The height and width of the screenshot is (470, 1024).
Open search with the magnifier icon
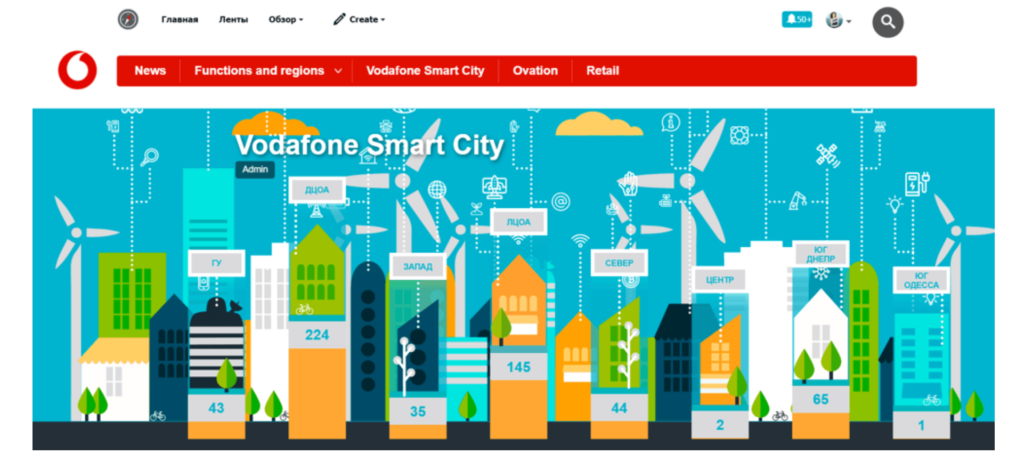click(x=887, y=21)
